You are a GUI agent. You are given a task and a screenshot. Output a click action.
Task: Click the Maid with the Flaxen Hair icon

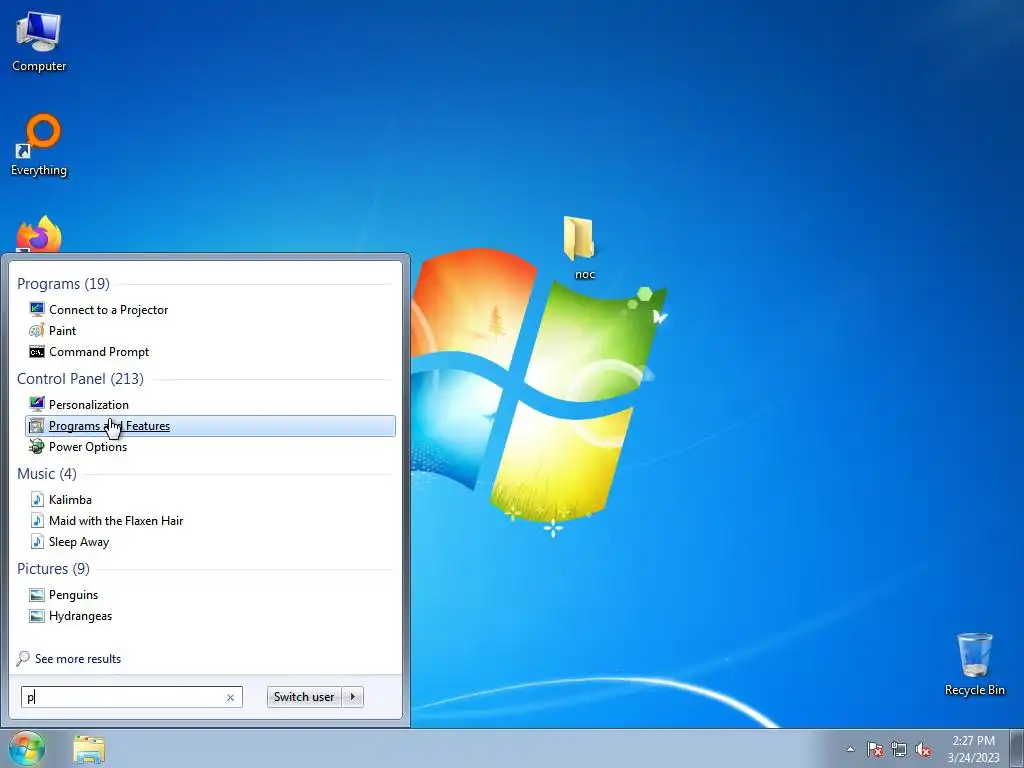[37, 520]
